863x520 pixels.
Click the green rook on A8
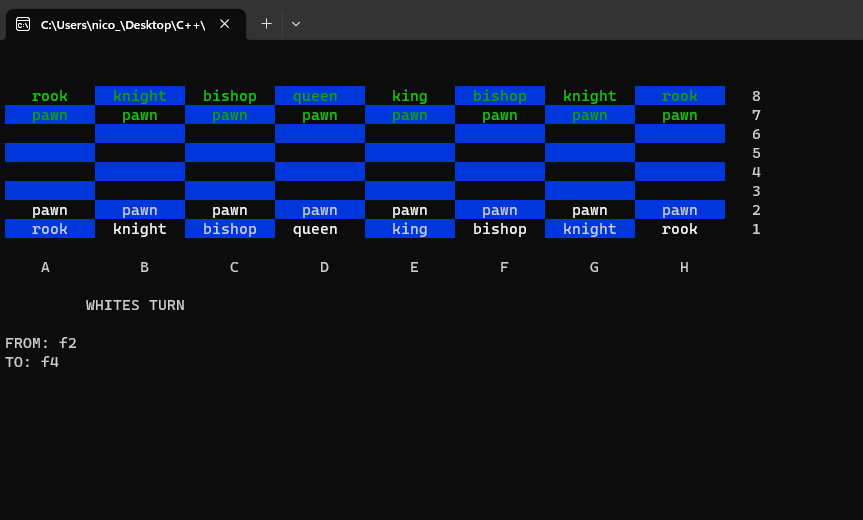point(50,96)
